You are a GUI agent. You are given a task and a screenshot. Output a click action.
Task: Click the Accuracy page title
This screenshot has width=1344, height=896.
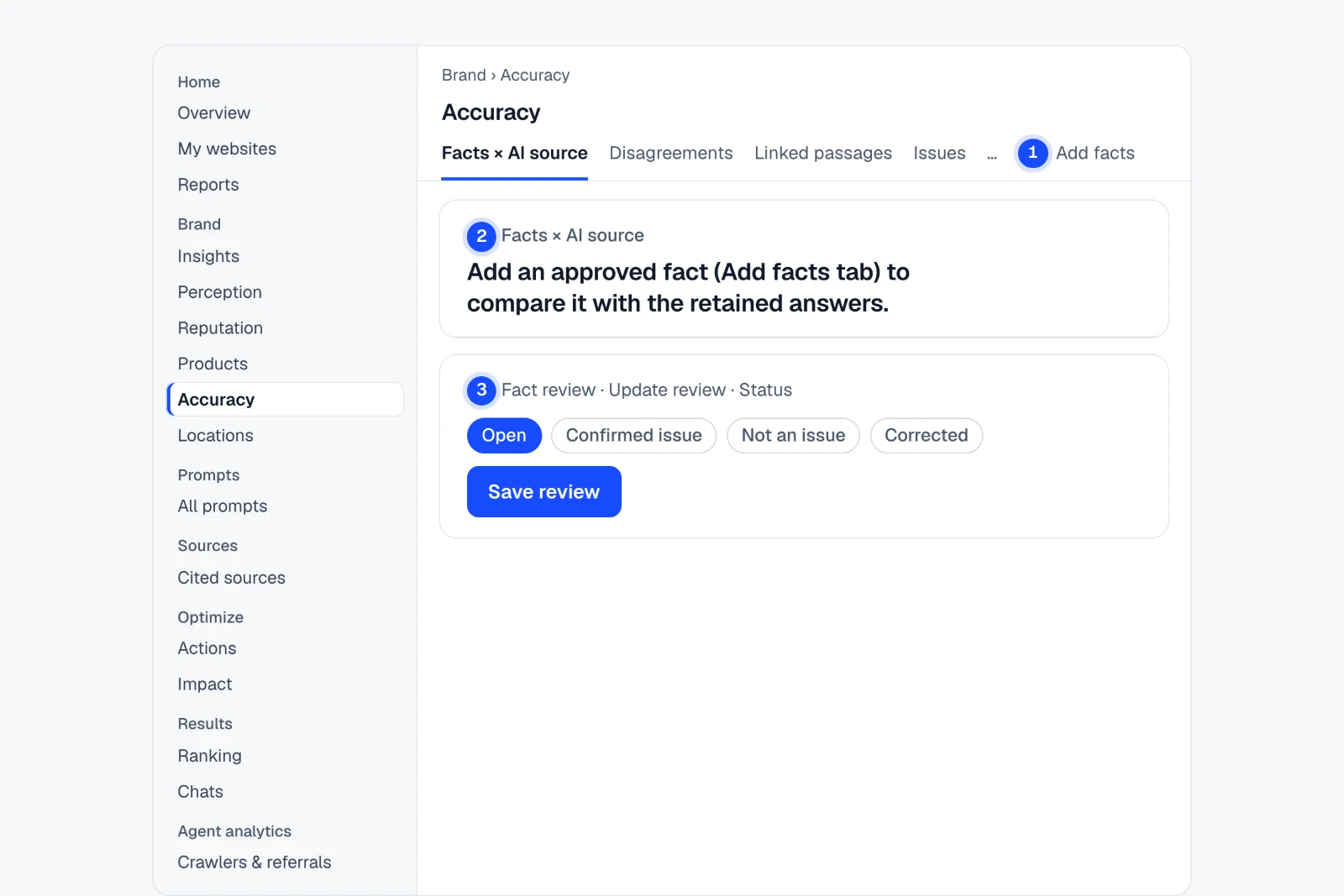click(x=491, y=113)
